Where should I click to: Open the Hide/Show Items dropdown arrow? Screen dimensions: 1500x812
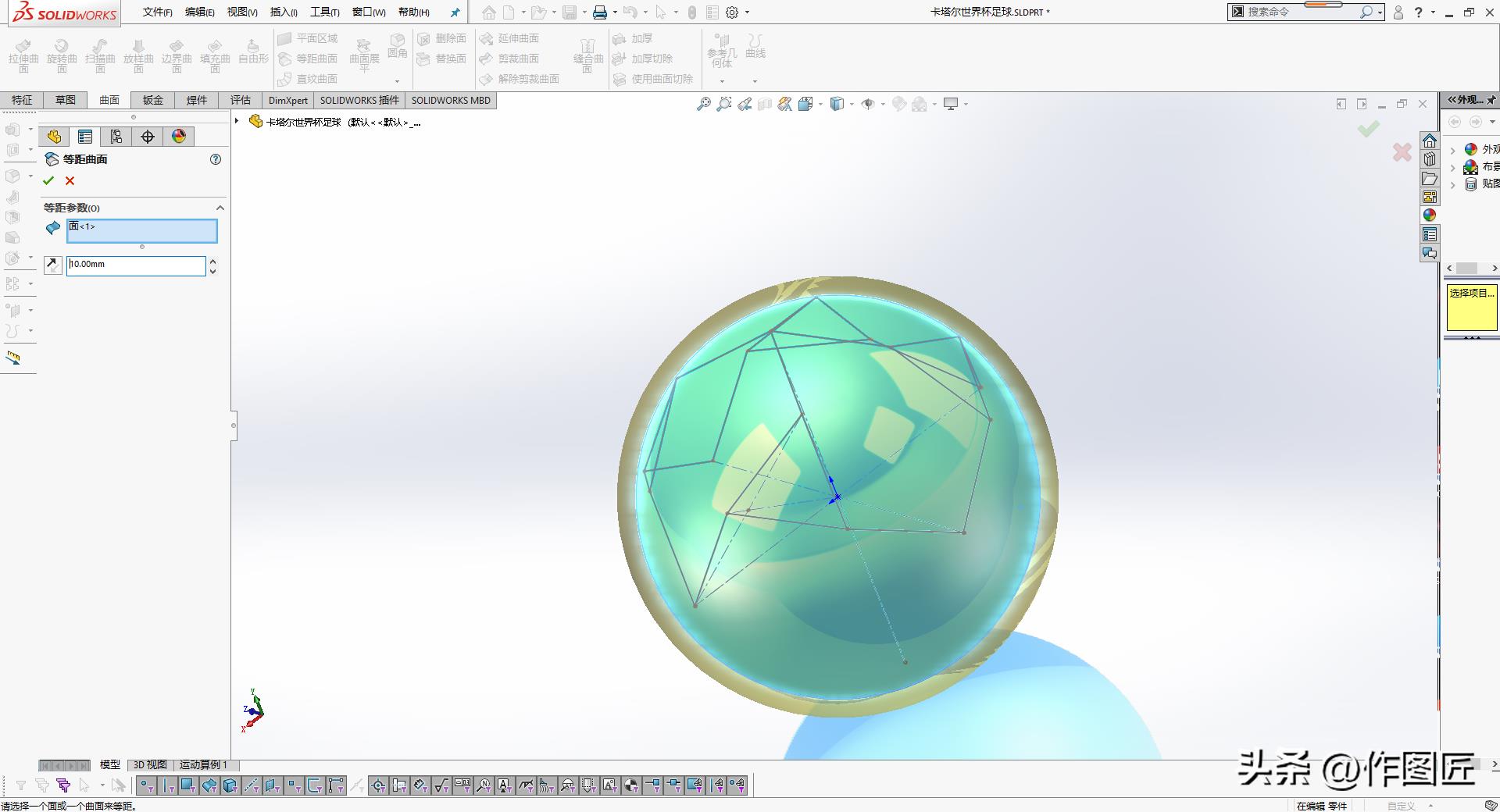(x=883, y=105)
